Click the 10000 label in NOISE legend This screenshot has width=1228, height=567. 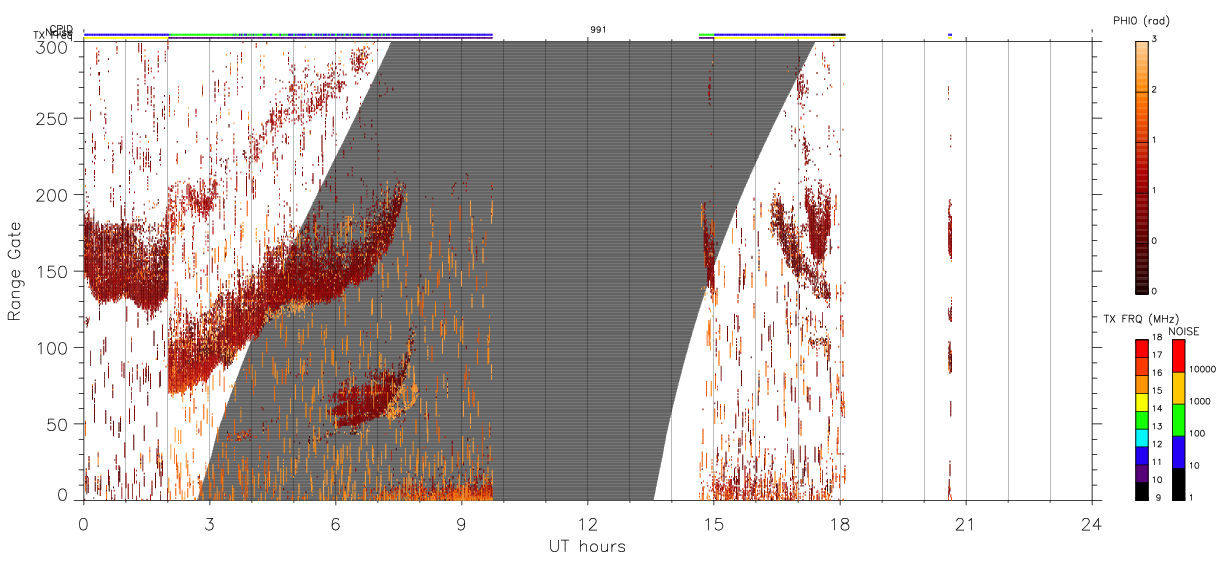point(1203,369)
